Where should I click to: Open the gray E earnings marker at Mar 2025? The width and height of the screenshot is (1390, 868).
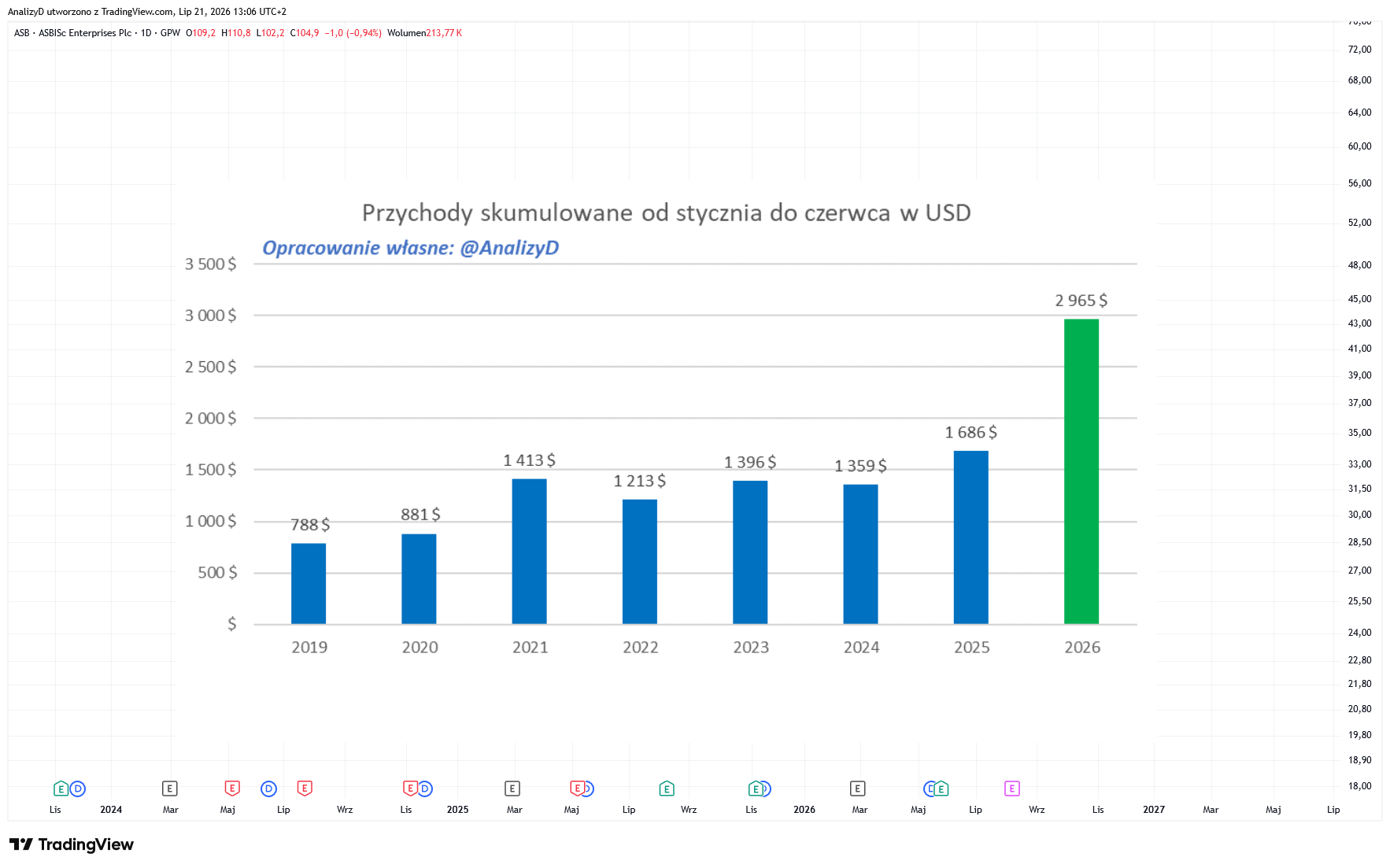coord(512,789)
